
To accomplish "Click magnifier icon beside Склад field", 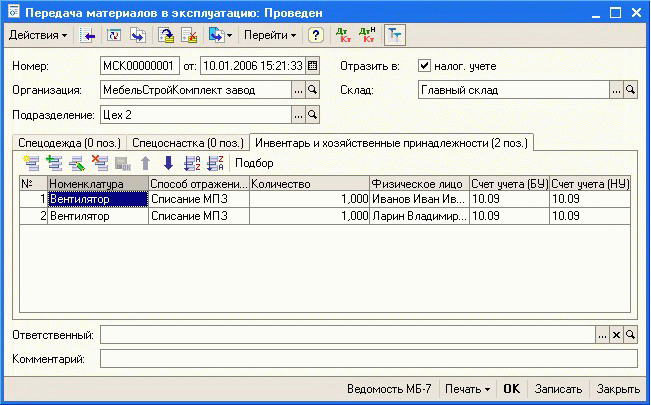I will point(630,90).
